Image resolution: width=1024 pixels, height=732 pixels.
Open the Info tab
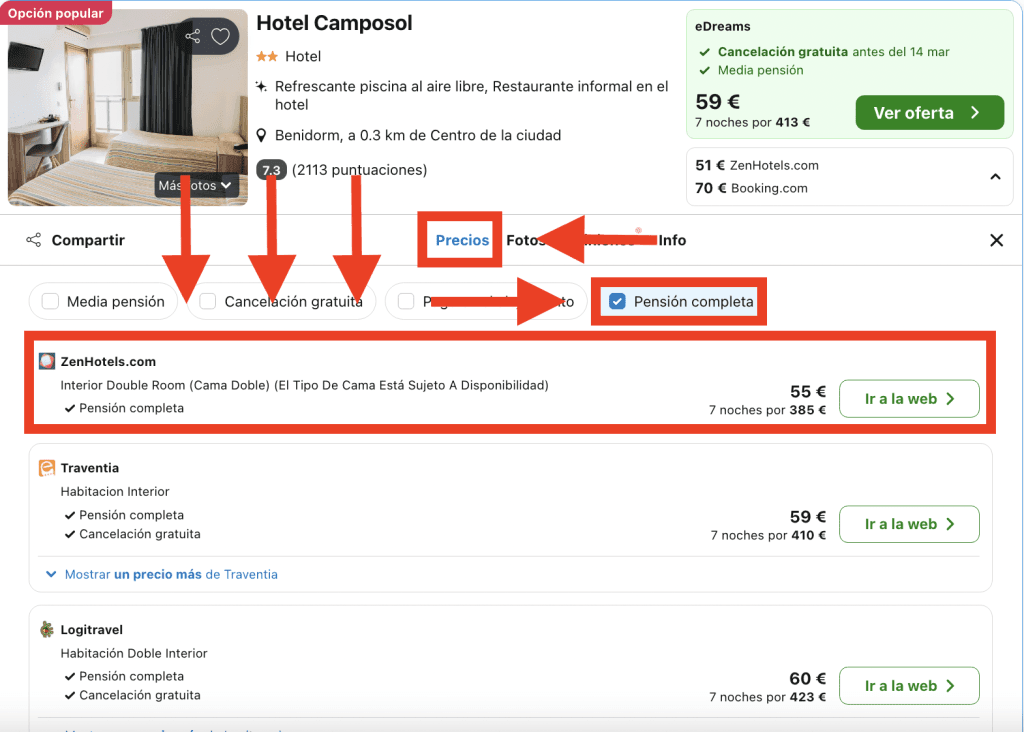[x=672, y=240]
